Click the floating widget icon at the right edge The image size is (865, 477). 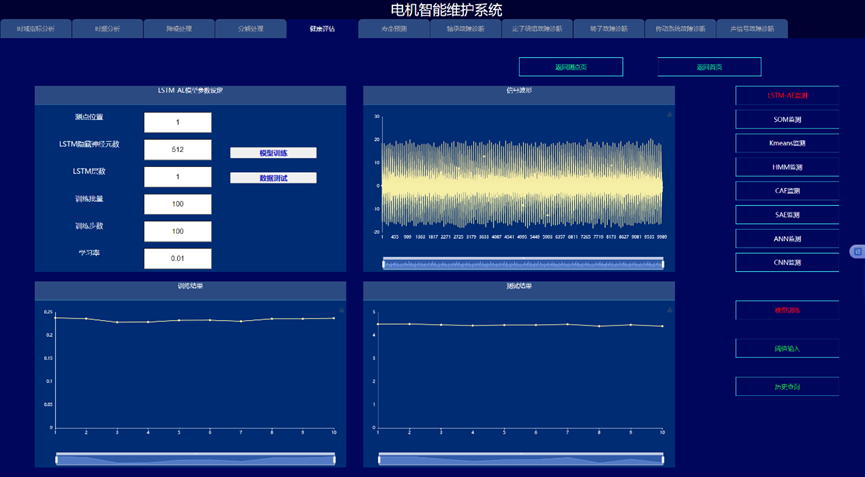[857, 251]
